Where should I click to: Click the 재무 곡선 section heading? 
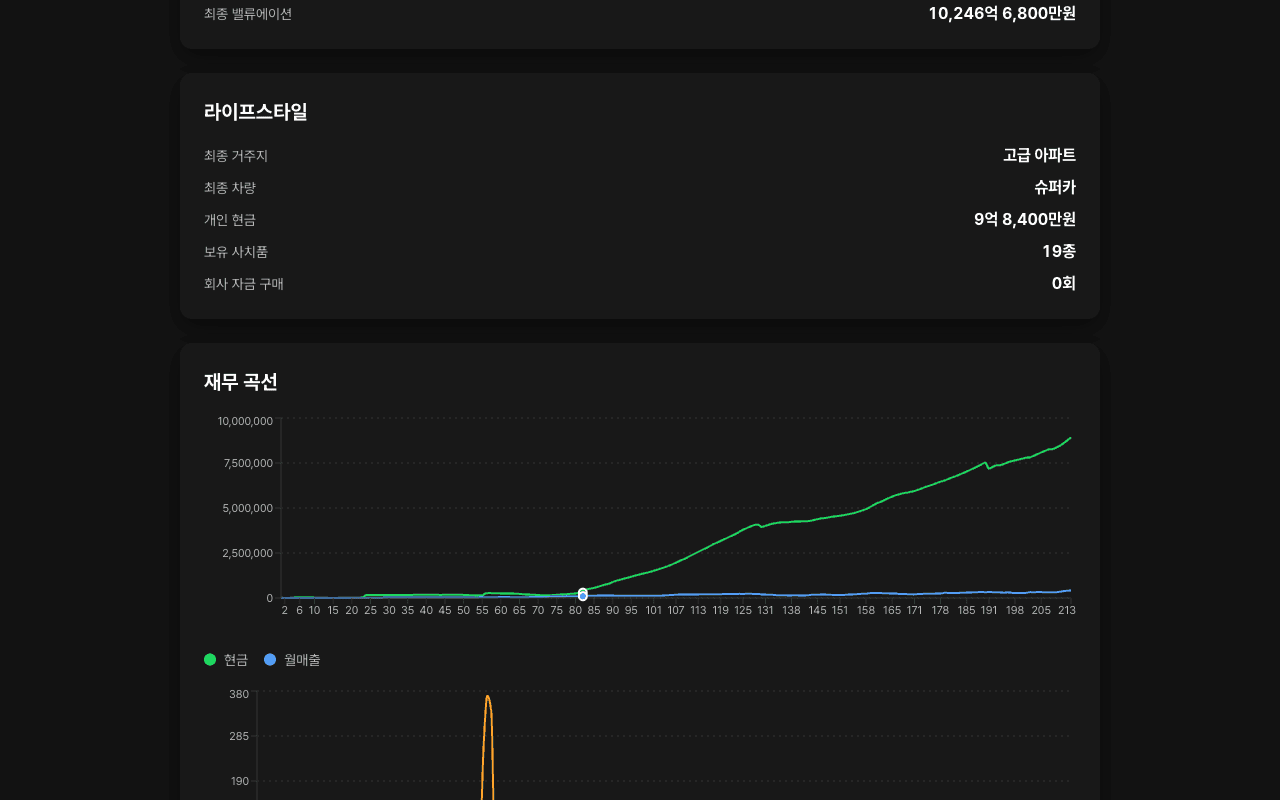(x=241, y=382)
